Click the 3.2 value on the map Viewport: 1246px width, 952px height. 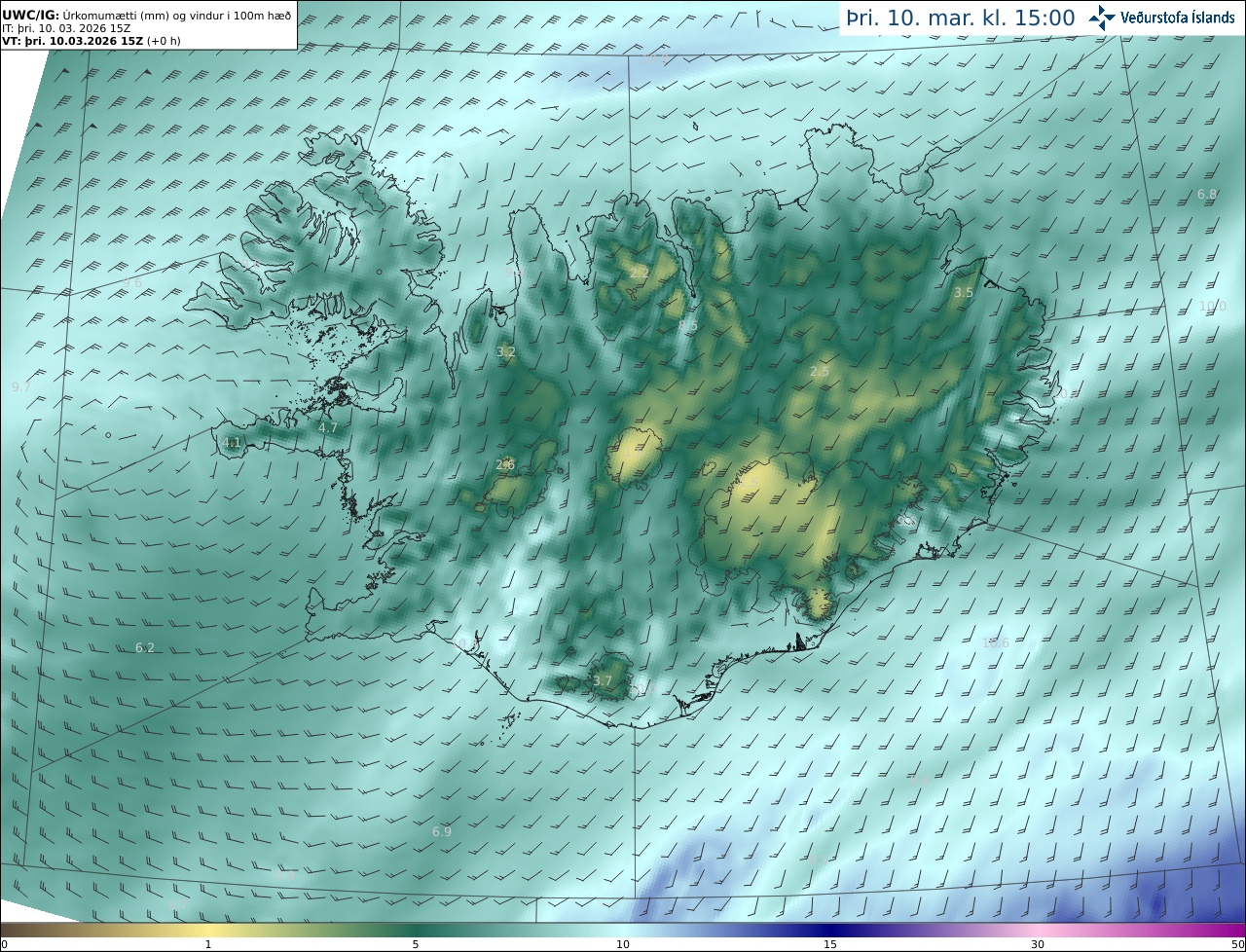coord(506,351)
